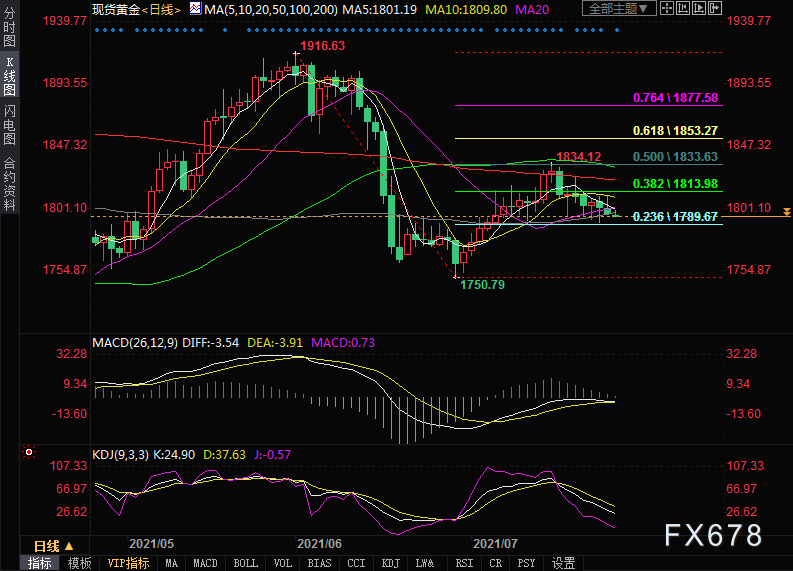Click the red sun signal icon near KDJ
Viewport: 793px width, 571px height.
click(x=29, y=452)
